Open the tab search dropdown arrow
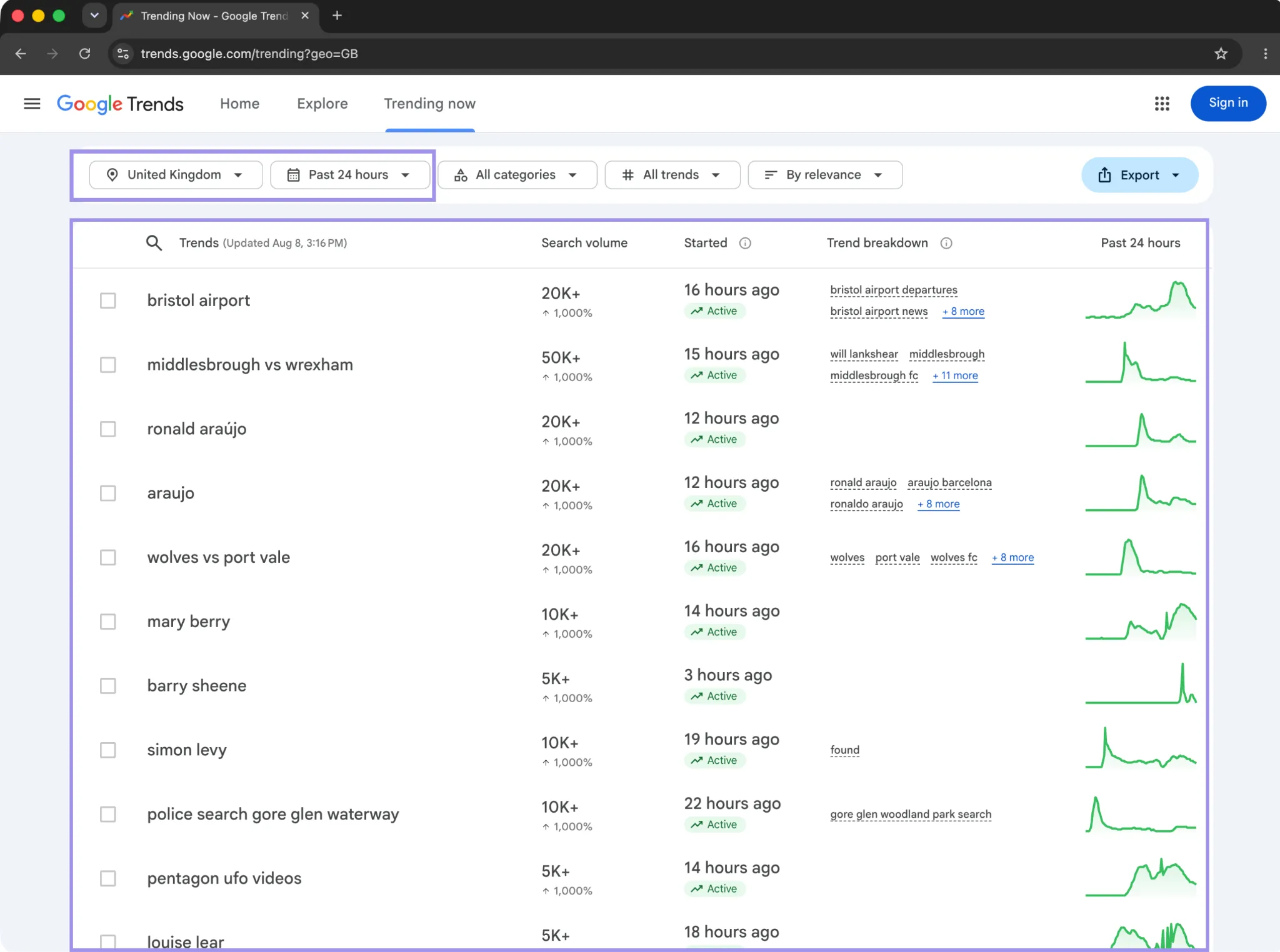The width and height of the screenshot is (1280, 952). pyautogui.click(x=94, y=16)
